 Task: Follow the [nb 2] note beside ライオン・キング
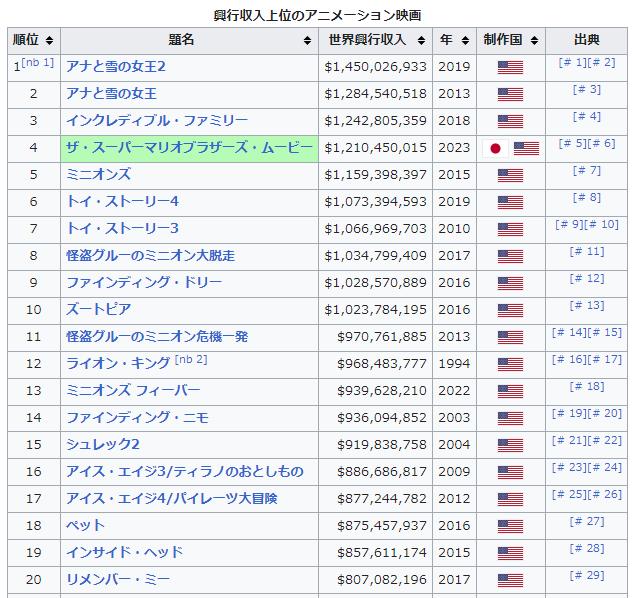191,360
